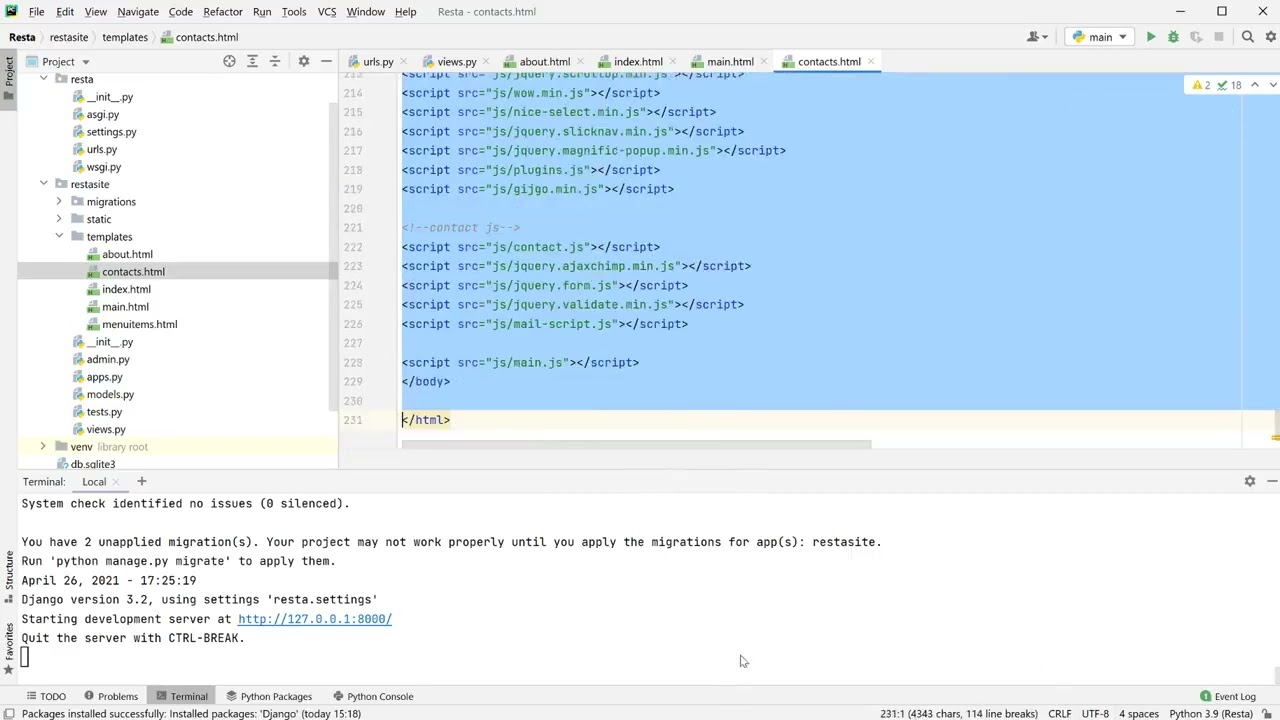Click the terminal input cursor

pos(25,657)
